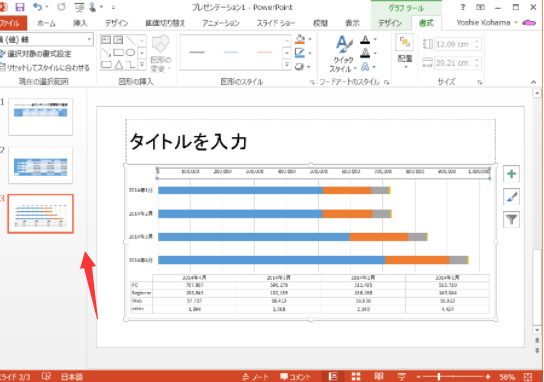The height and width of the screenshot is (382, 544).
Task: Expand the chart element selection combo box
Action: tap(90, 39)
